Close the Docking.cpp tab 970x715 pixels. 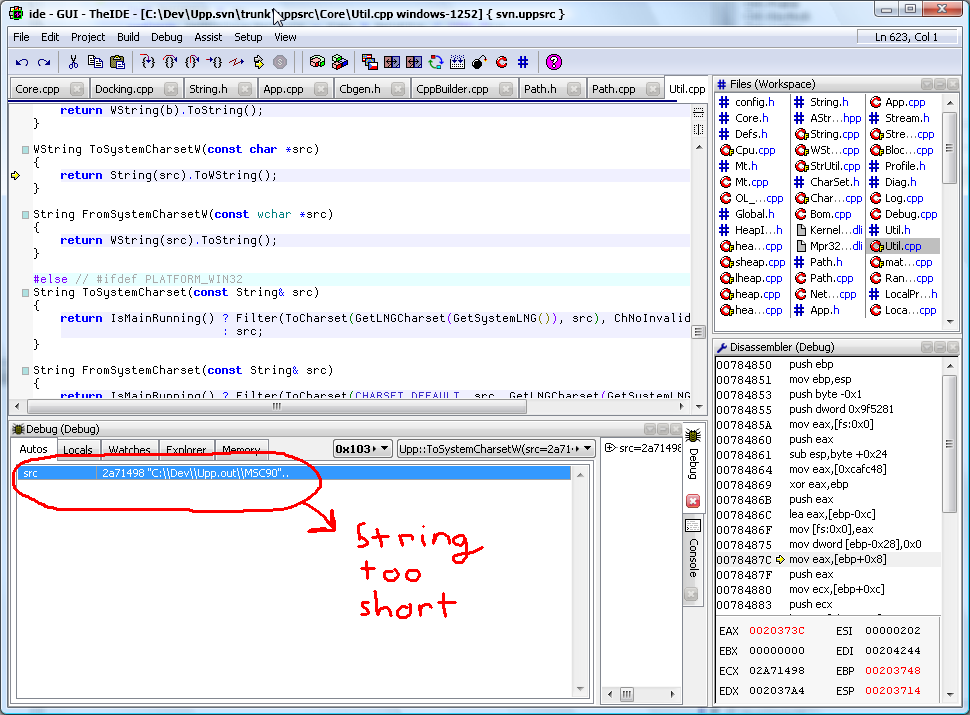171,89
